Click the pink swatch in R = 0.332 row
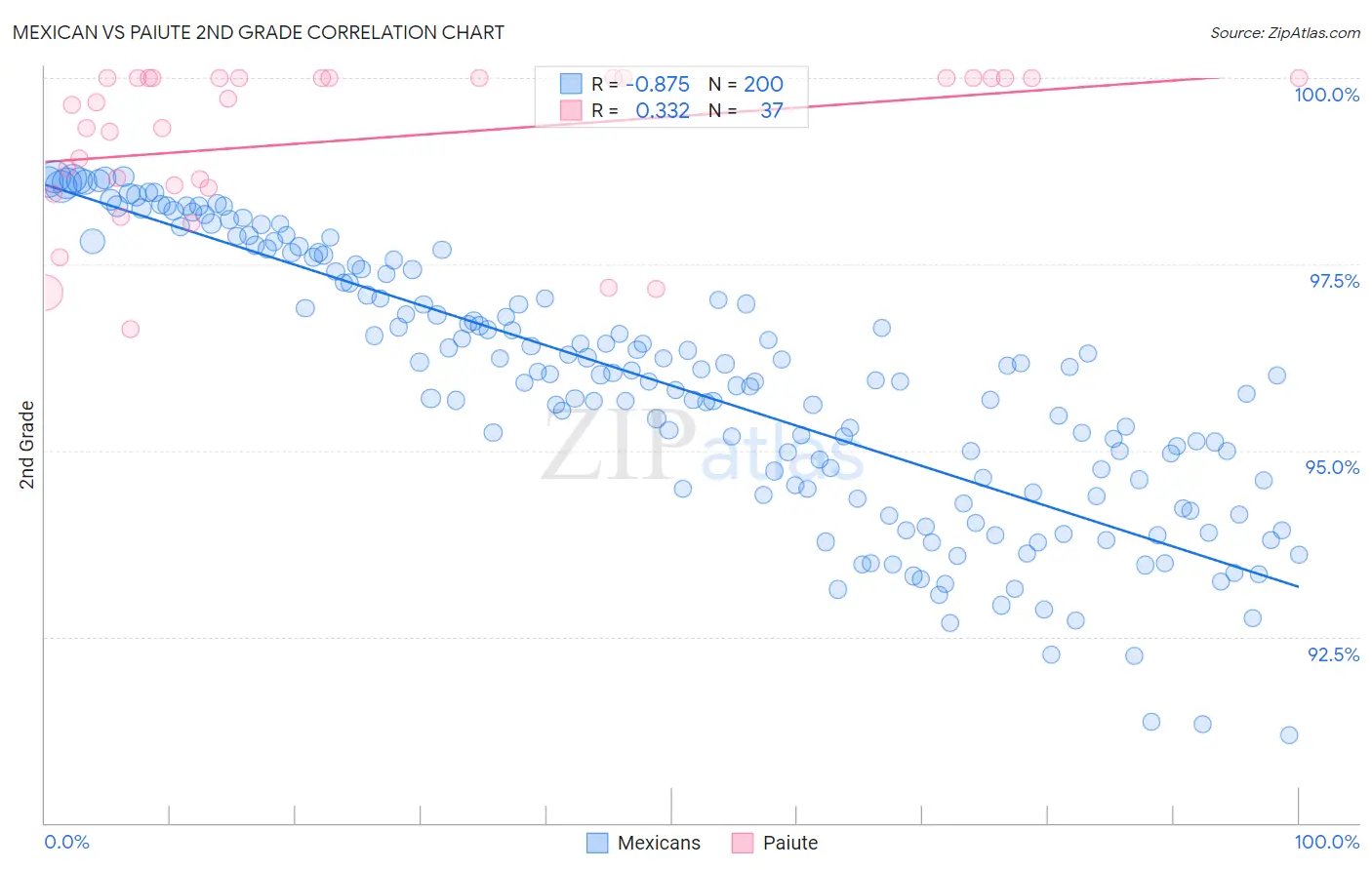The width and height of the screenshot is (1372, 870). tap(571, 110)
